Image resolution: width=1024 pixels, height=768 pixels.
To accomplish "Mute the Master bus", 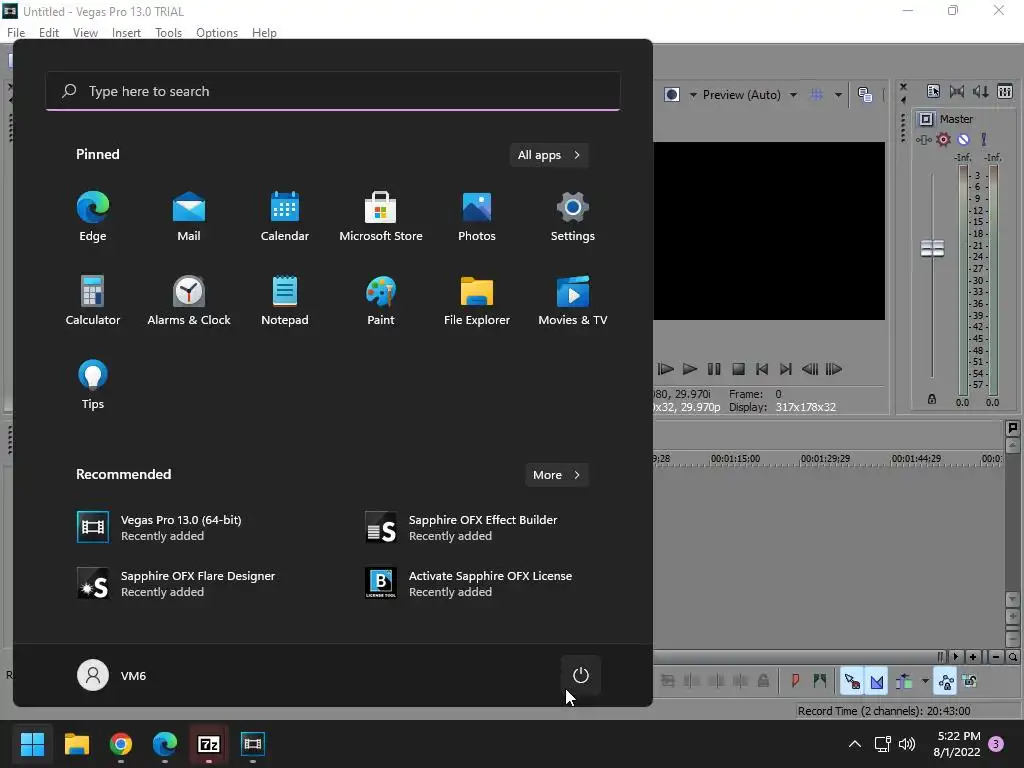I will [x=963, y=139].
